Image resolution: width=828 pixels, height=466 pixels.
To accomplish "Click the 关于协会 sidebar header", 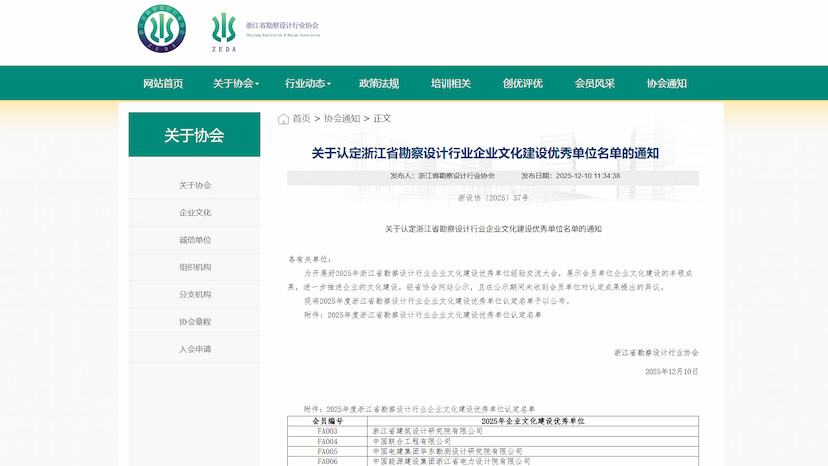I will (x=194, y=135).
